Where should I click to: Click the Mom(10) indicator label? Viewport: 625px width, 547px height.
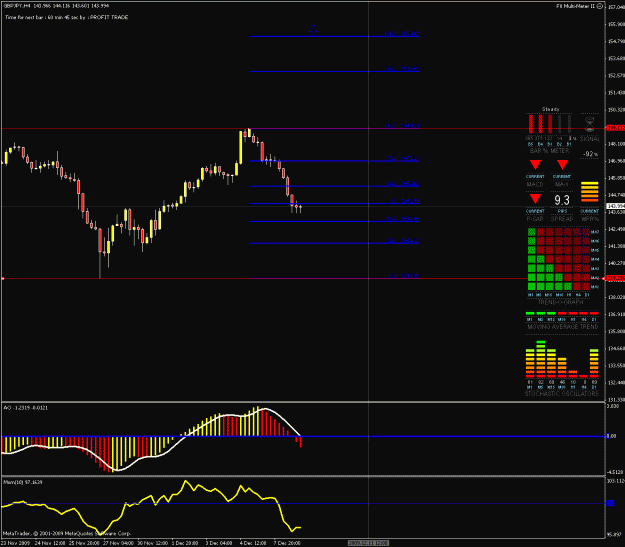coord(23,482)
